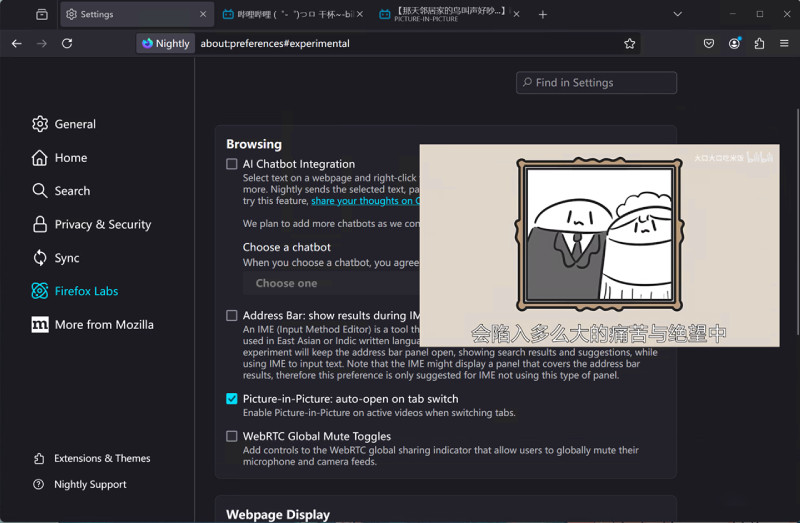Click the Choose a chatbot label
The width and height of the screenshot is (800, 523).
point(287,247)
